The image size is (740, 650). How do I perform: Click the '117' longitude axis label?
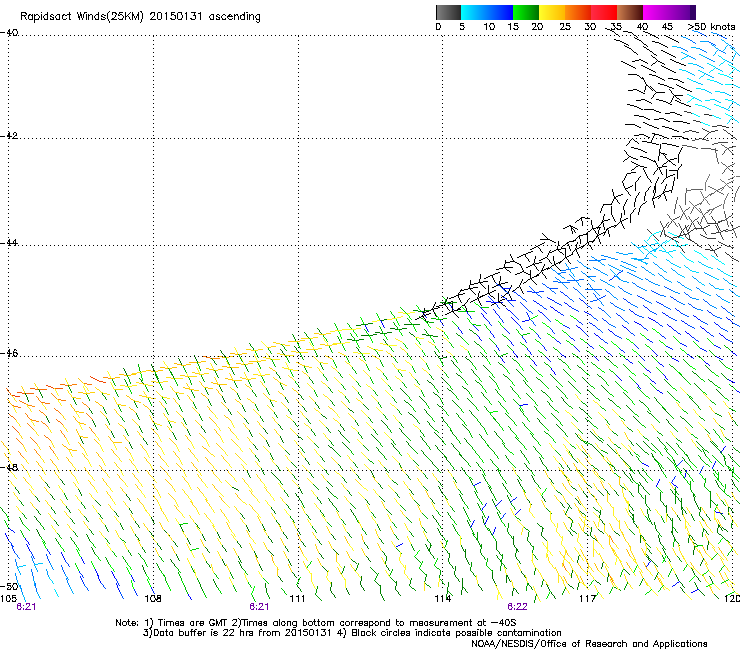588,599
